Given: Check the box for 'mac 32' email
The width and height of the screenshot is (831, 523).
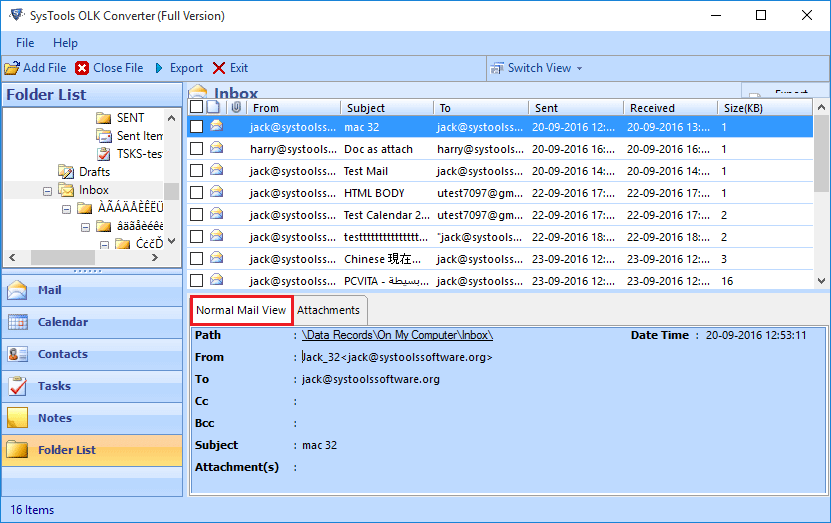Looking at the screenshot, I should click(x=197, y=127).
